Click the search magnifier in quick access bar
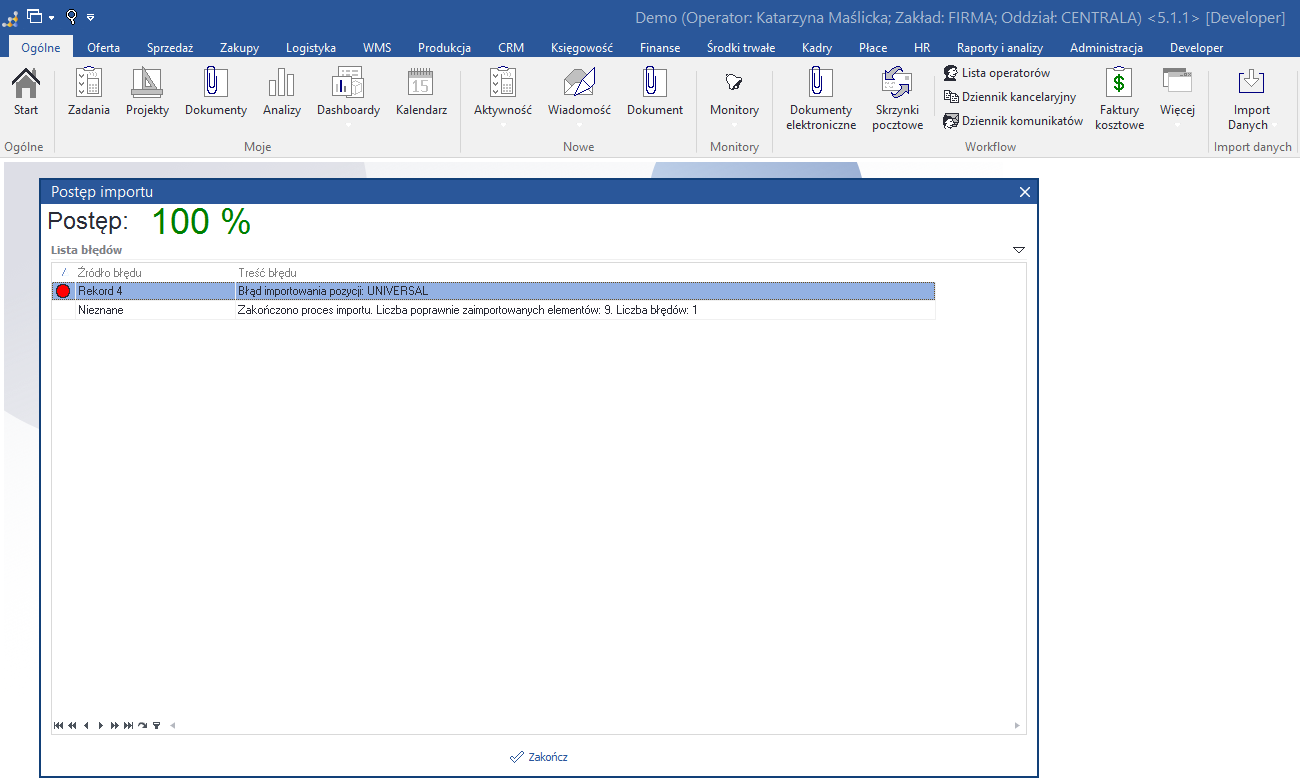 tap(71, 16)
